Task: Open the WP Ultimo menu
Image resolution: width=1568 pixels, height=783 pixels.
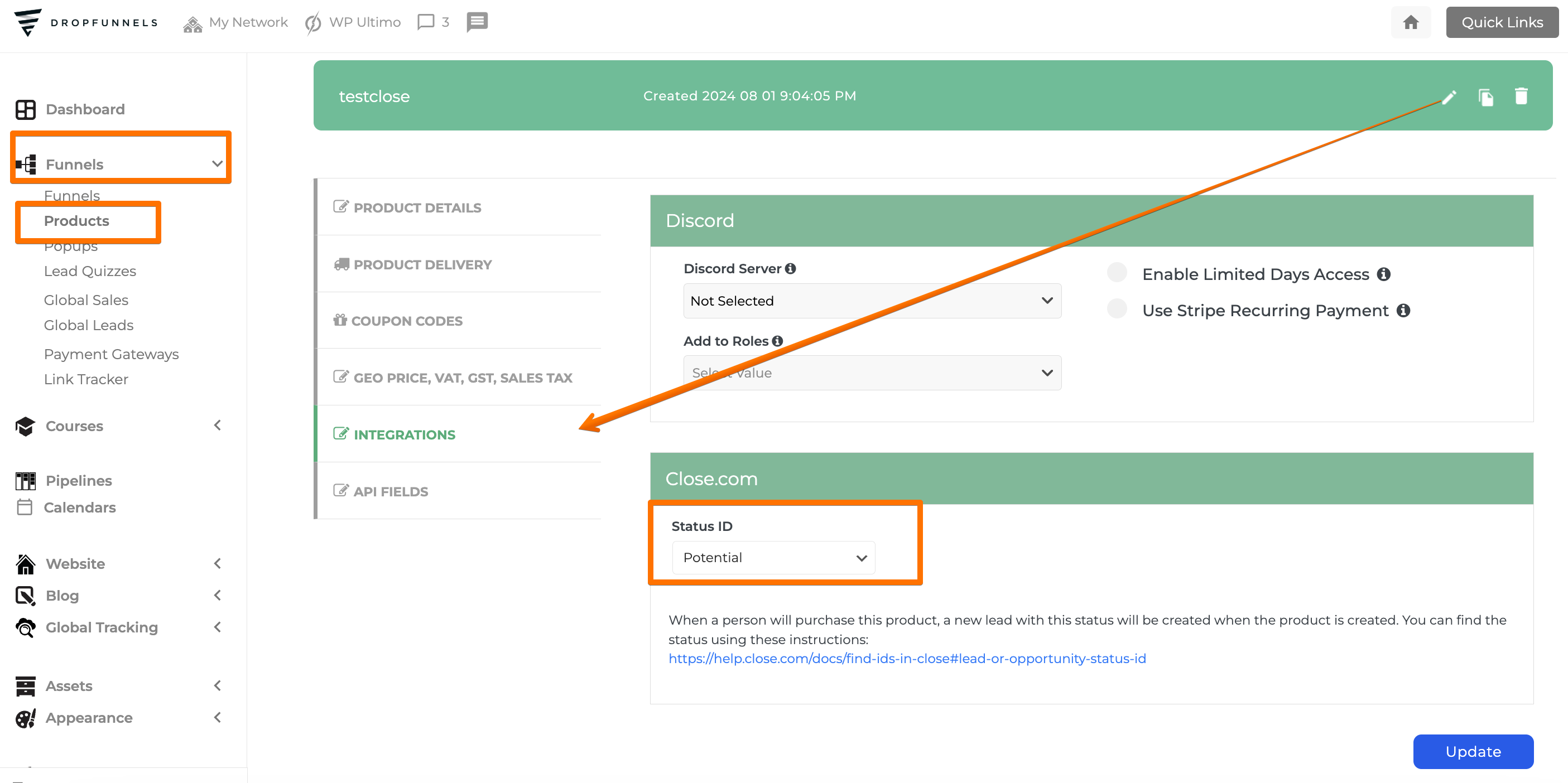Action: [354, 22]
